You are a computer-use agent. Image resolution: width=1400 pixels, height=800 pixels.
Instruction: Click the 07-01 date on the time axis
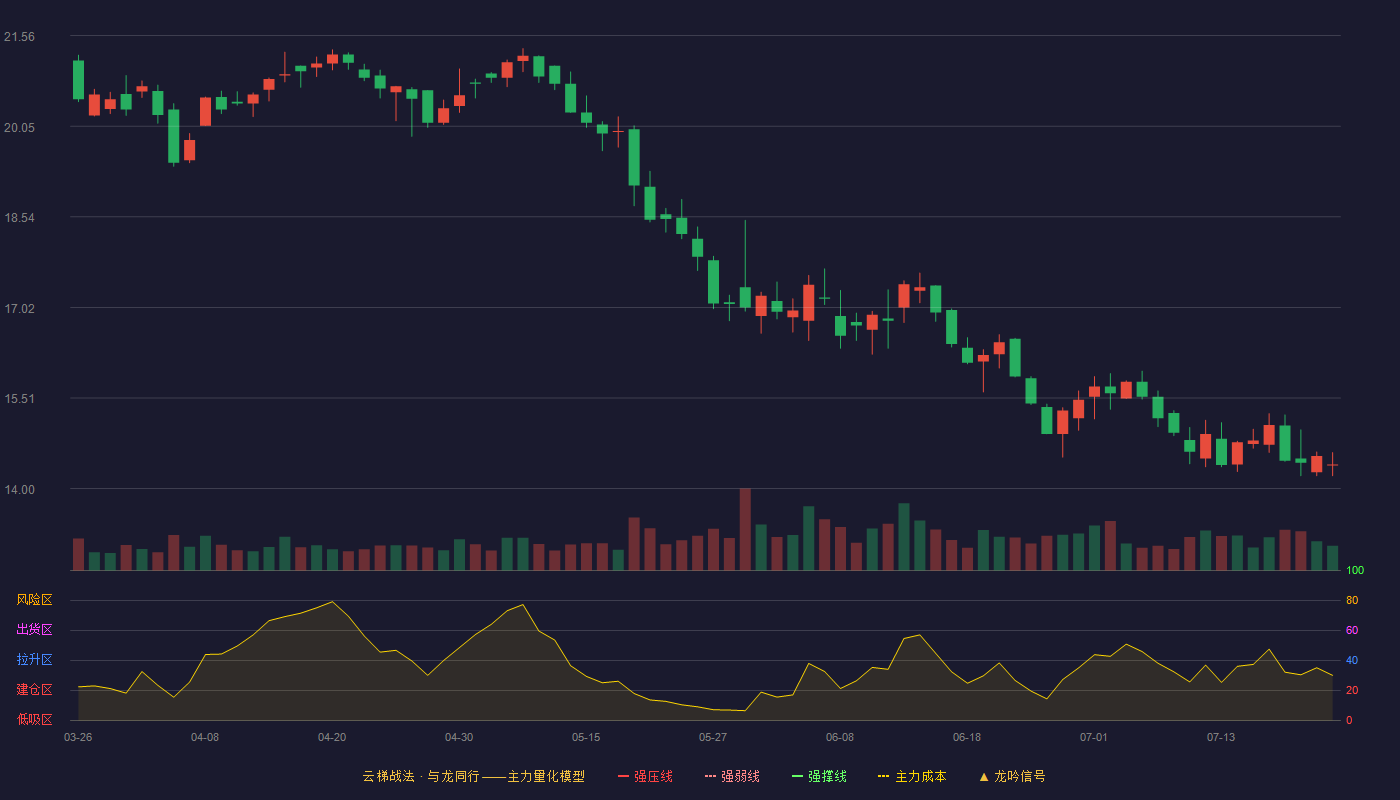pyautogui.click(x=1094, y=737)
